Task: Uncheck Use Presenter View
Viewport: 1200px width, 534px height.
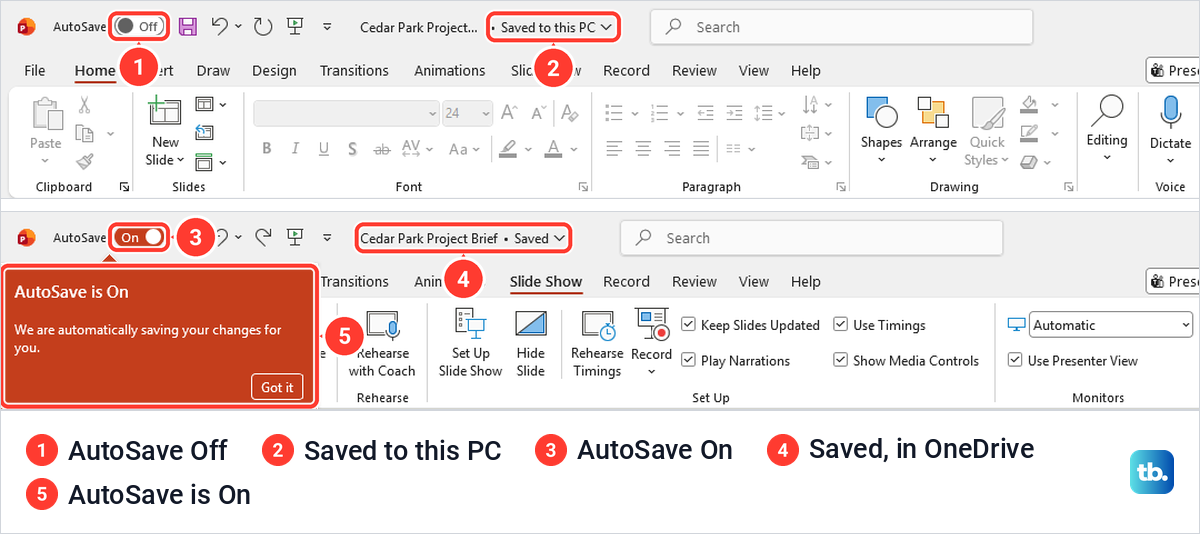Action: [x=1015, y=361]
